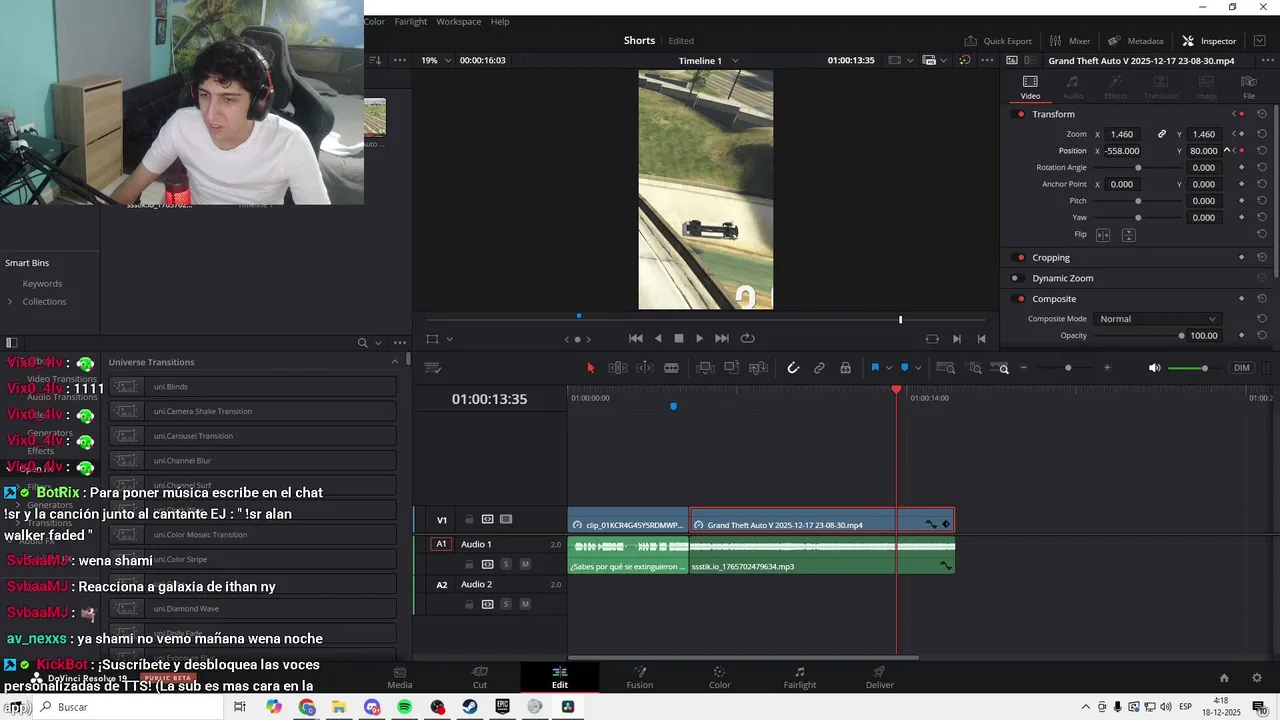Viewport: 1280px width, 720px height.
Task: Enable the Dynamic Zoom switch
Action: pos(1016,278)
